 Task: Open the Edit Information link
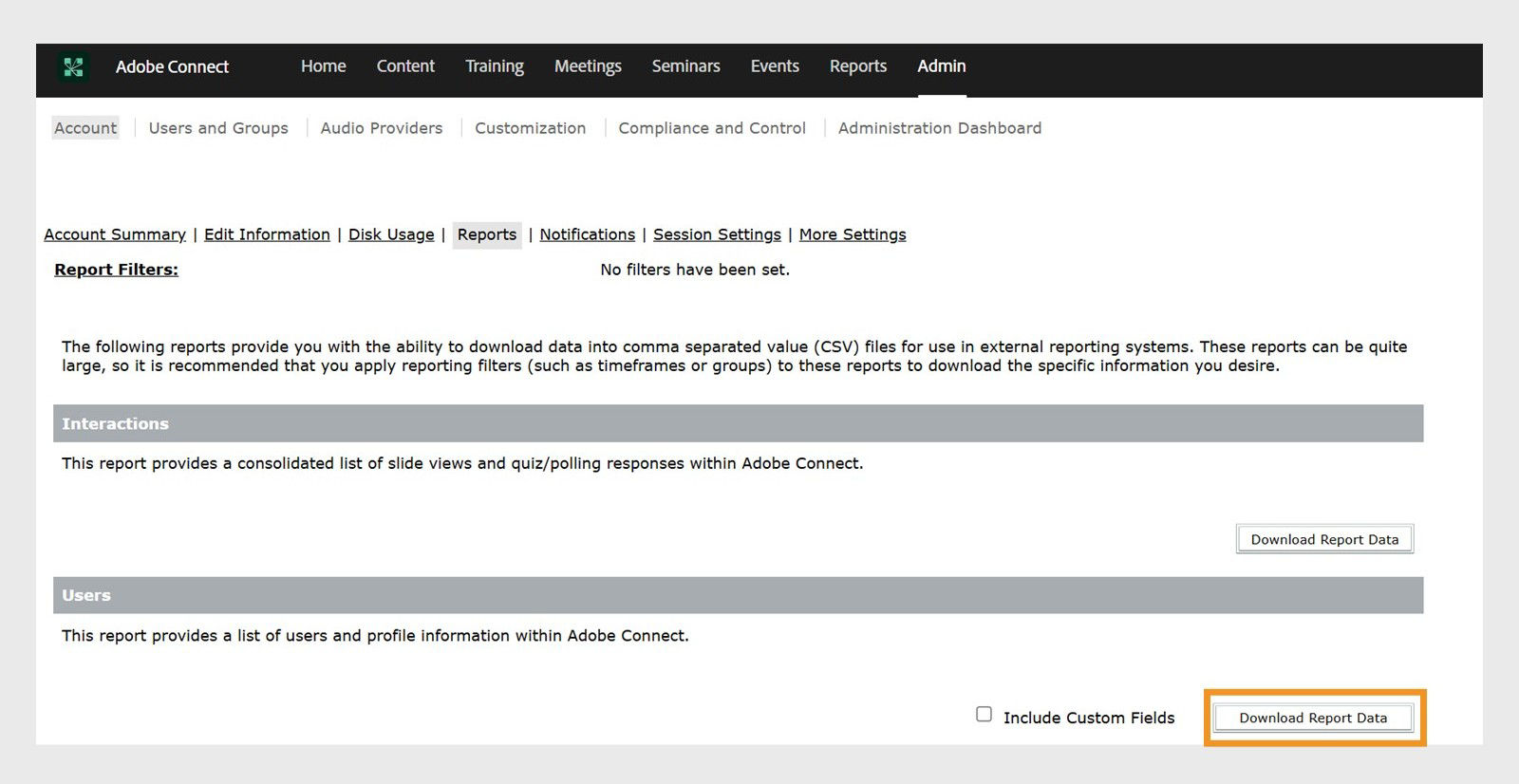267,234
